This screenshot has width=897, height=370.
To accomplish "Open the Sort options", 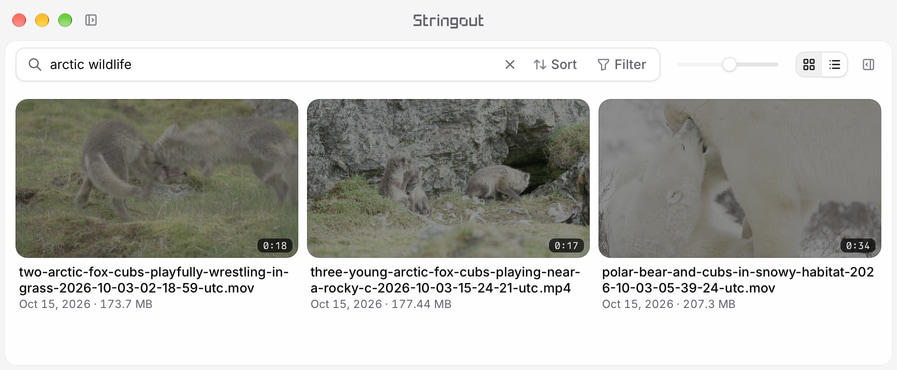I will pos(555,65).
